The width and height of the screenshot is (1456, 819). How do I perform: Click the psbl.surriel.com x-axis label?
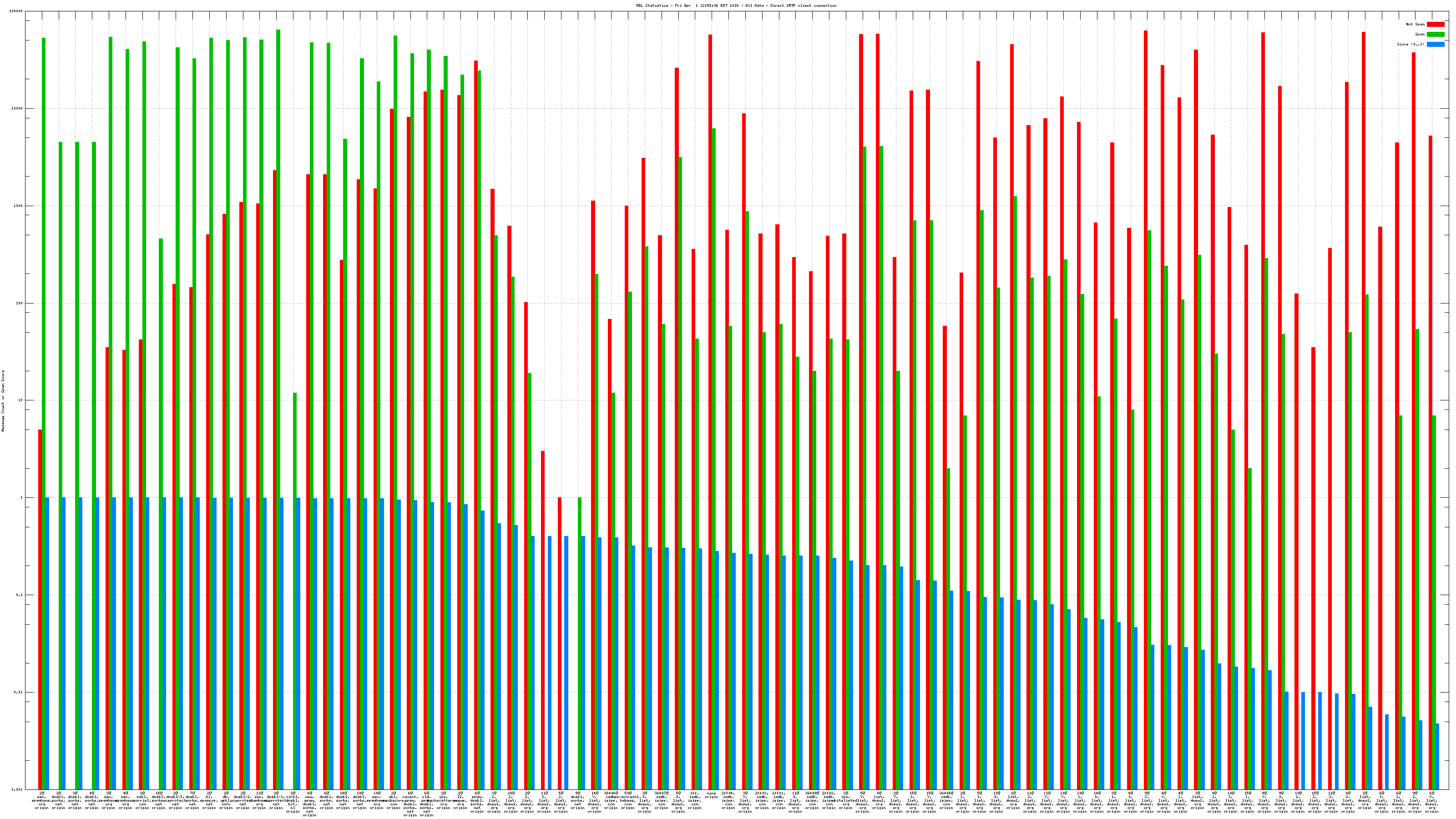coord(142,800)
